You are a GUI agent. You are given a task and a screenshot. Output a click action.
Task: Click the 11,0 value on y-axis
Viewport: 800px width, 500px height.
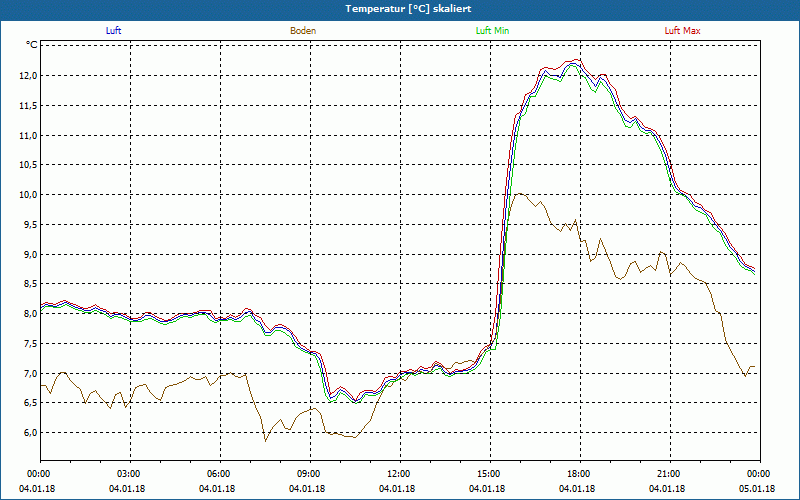(28, 135)
